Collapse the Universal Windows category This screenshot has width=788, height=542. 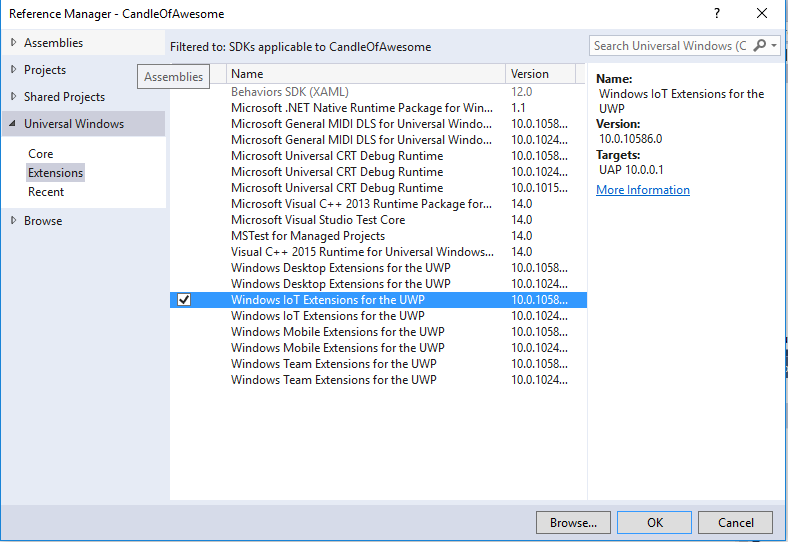pos(13,124)
